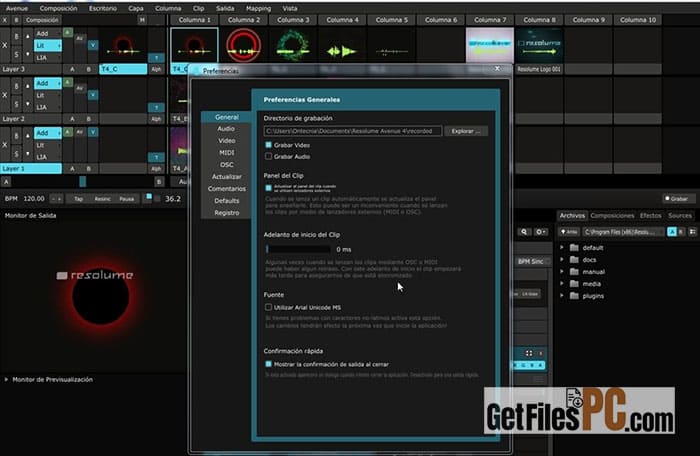This screenshot has height=456, width=700.
Task: Solo Layer 1 with the S button
Action: pos(17,154)
